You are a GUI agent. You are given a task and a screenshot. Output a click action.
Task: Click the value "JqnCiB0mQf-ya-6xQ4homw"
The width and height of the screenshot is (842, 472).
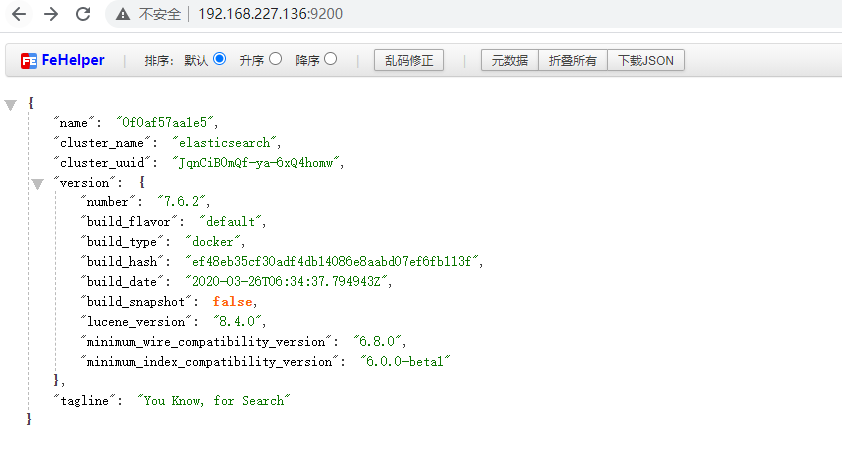pyautogui.click(x=256, y=163)
